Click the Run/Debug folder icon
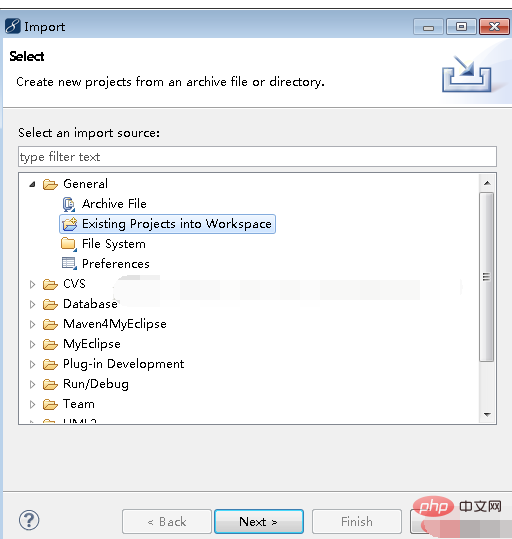Image resolution: width=512 pixels, height=539 pixels. click(50, 384)
